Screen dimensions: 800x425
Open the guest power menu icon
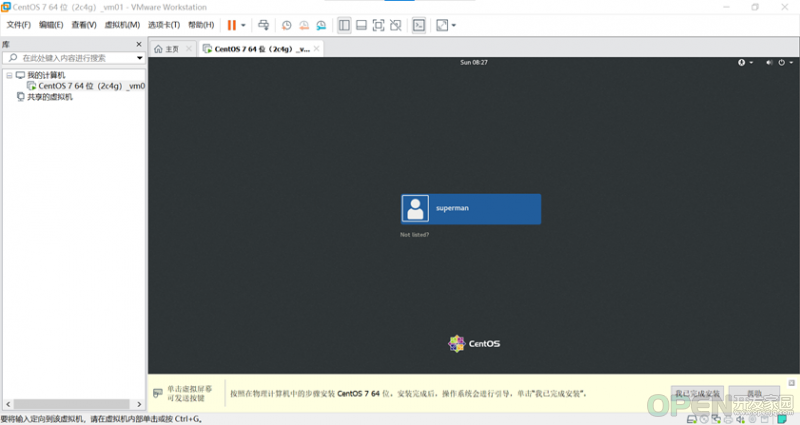[x=782, y=62]
